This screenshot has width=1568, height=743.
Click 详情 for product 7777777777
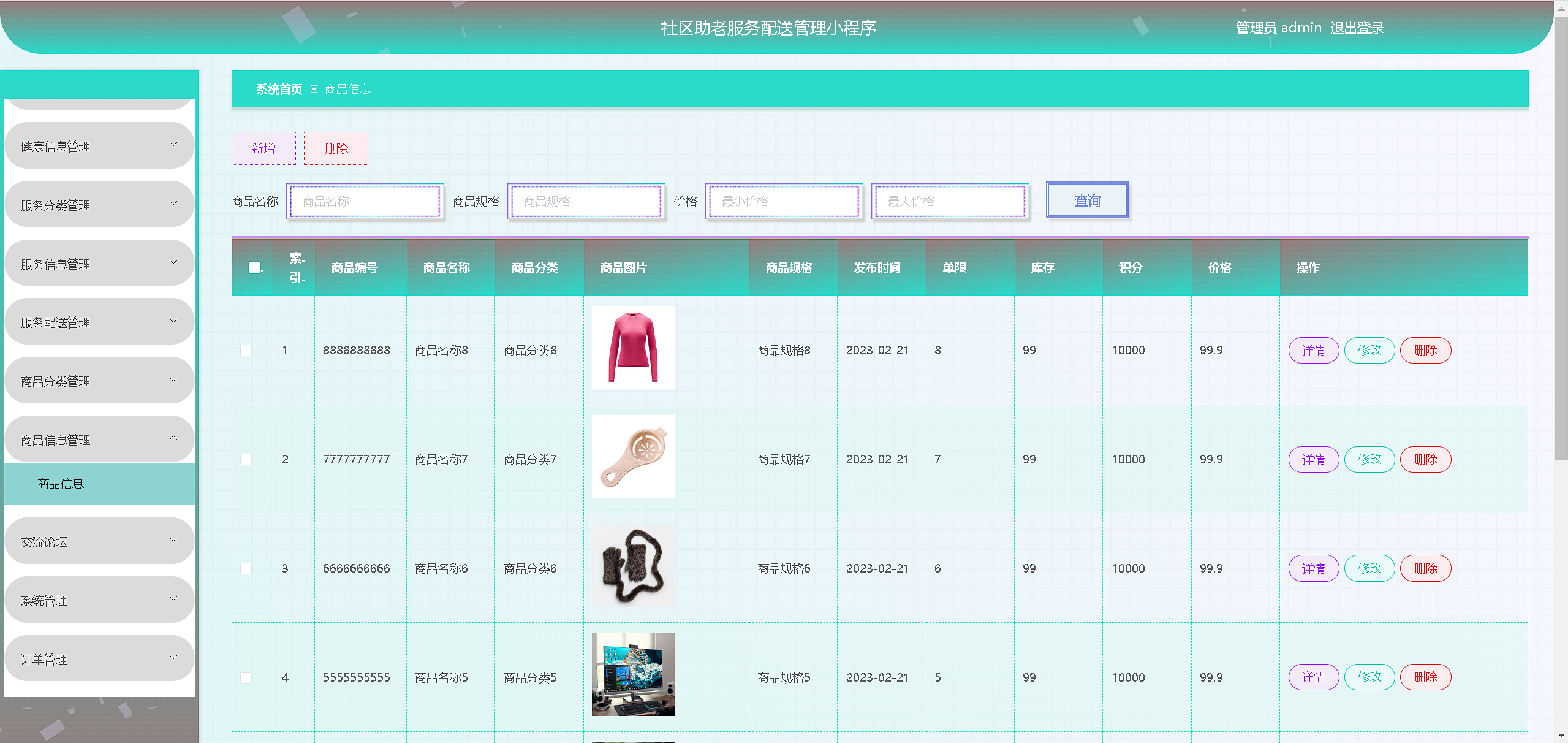coord(1313,459)
